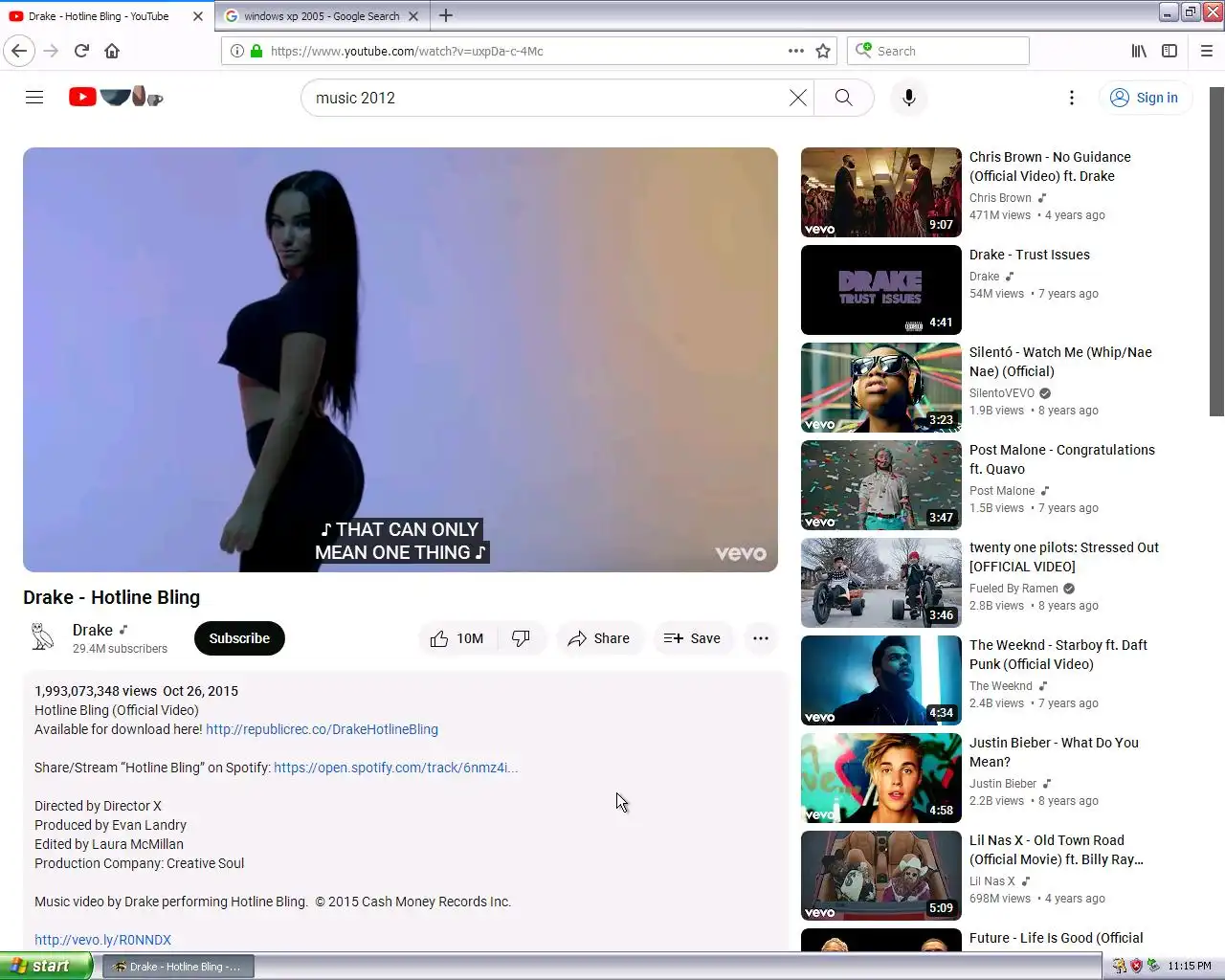Open Silentó Watch Me thumbnail

click(881, 388)
